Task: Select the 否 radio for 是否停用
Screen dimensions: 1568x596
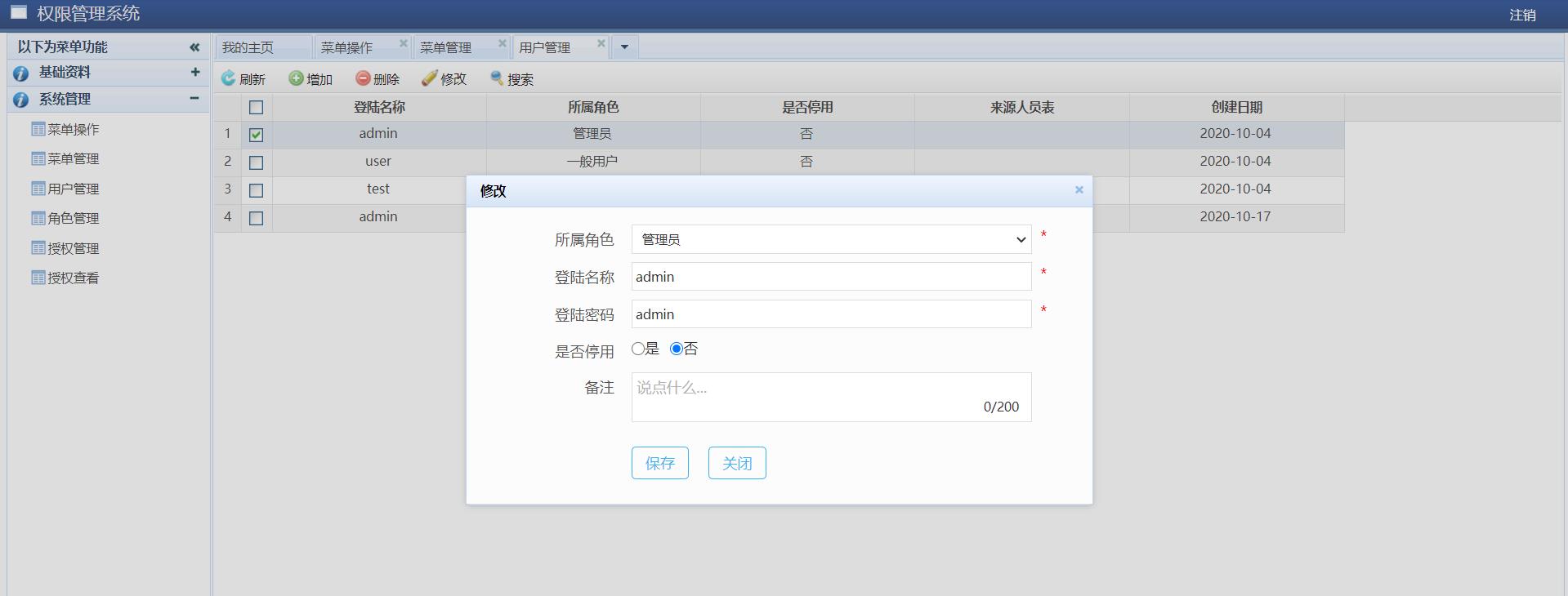Action: 677,349
